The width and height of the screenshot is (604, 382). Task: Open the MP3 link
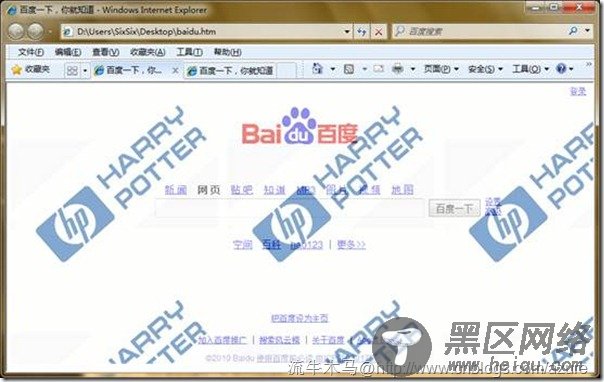pos(306,190)
